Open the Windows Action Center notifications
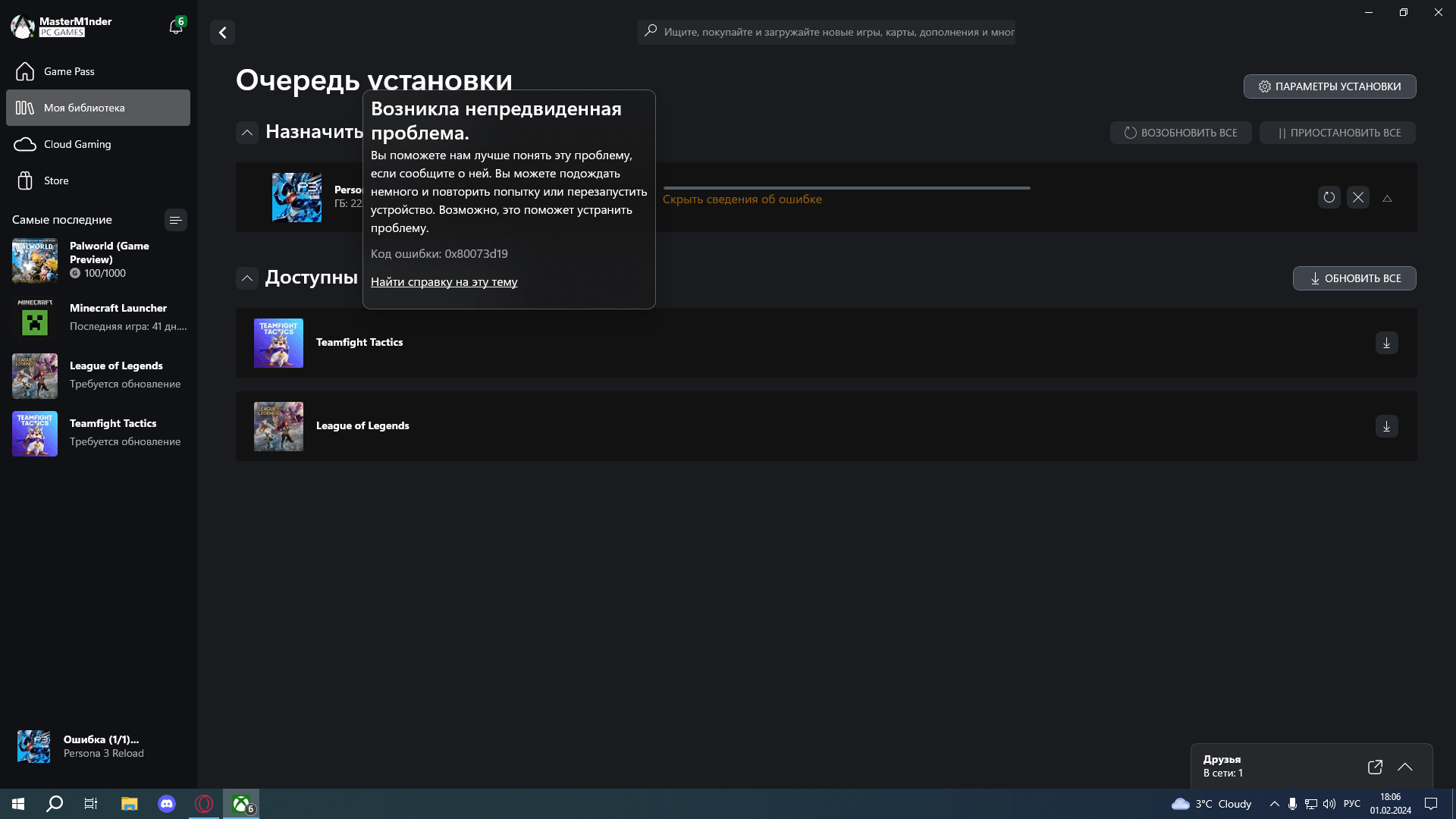1456x819 pixels. [1431, 804]
